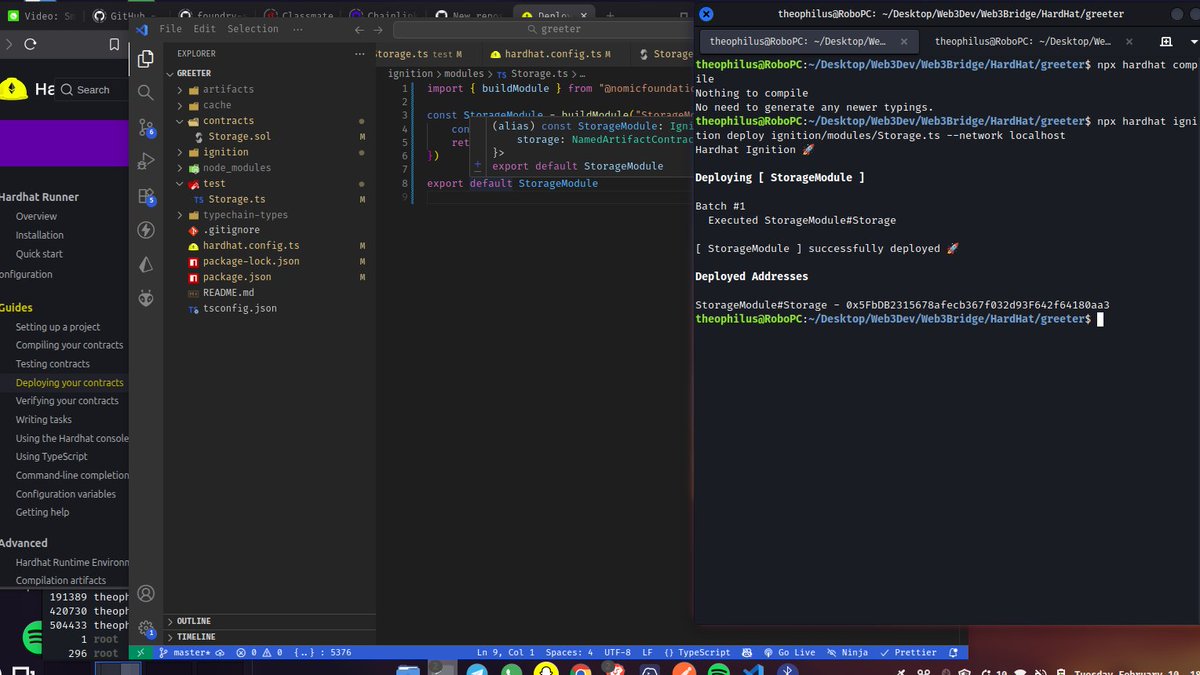This screenshot has width=1200, height=675.
Task: Open the PlatformIO alien icon
Action: point(146,298)
